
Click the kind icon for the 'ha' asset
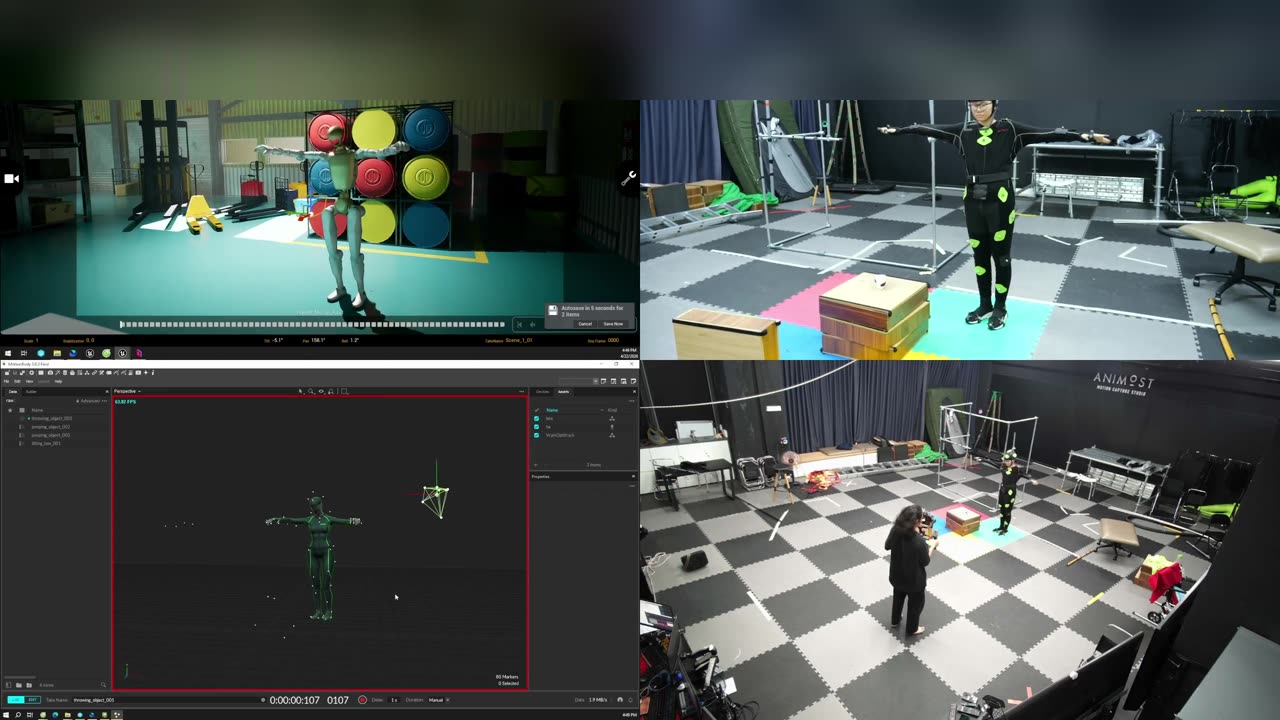(612, 427)
